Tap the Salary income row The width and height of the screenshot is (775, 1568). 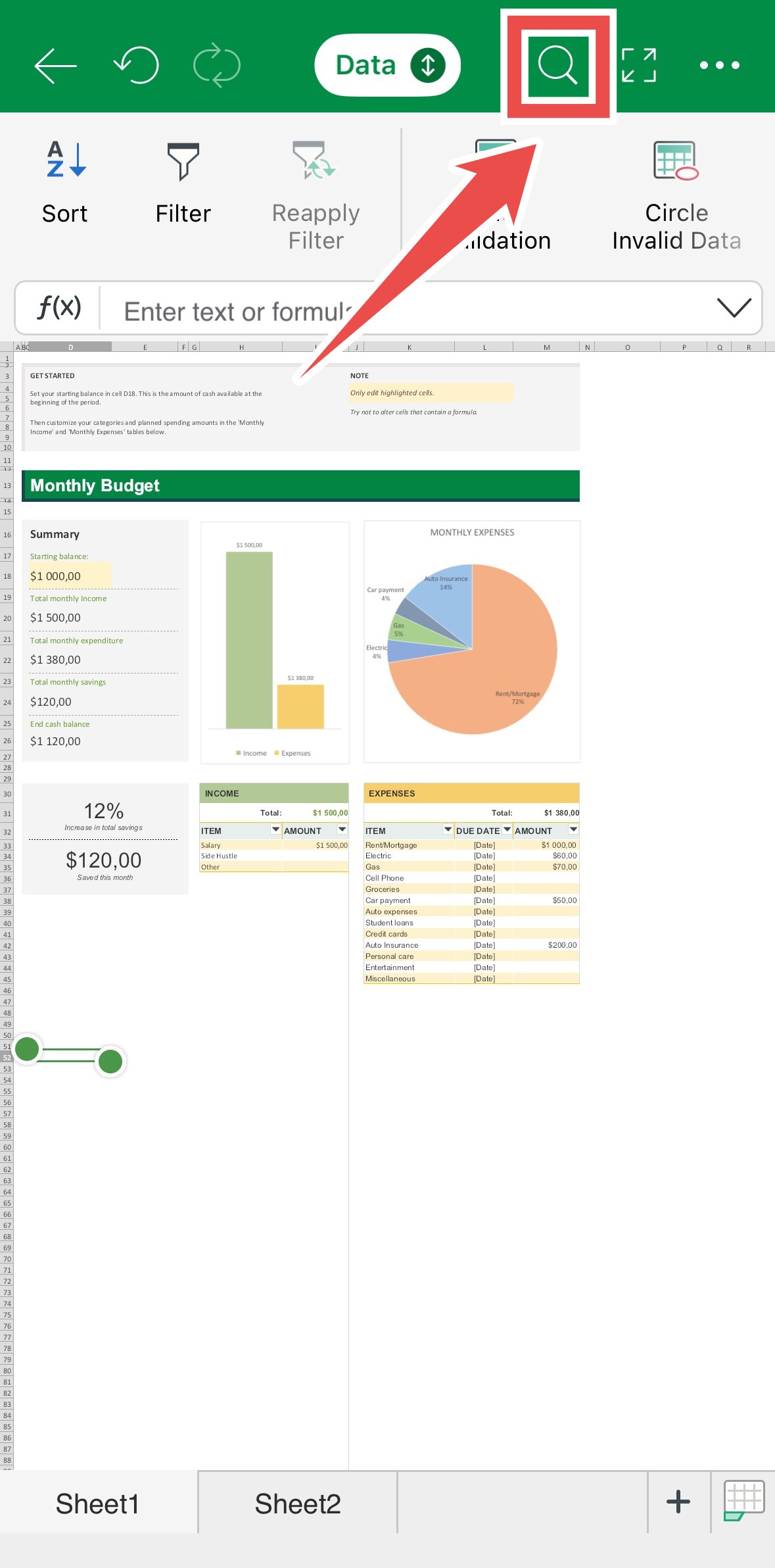coord(274,845)
